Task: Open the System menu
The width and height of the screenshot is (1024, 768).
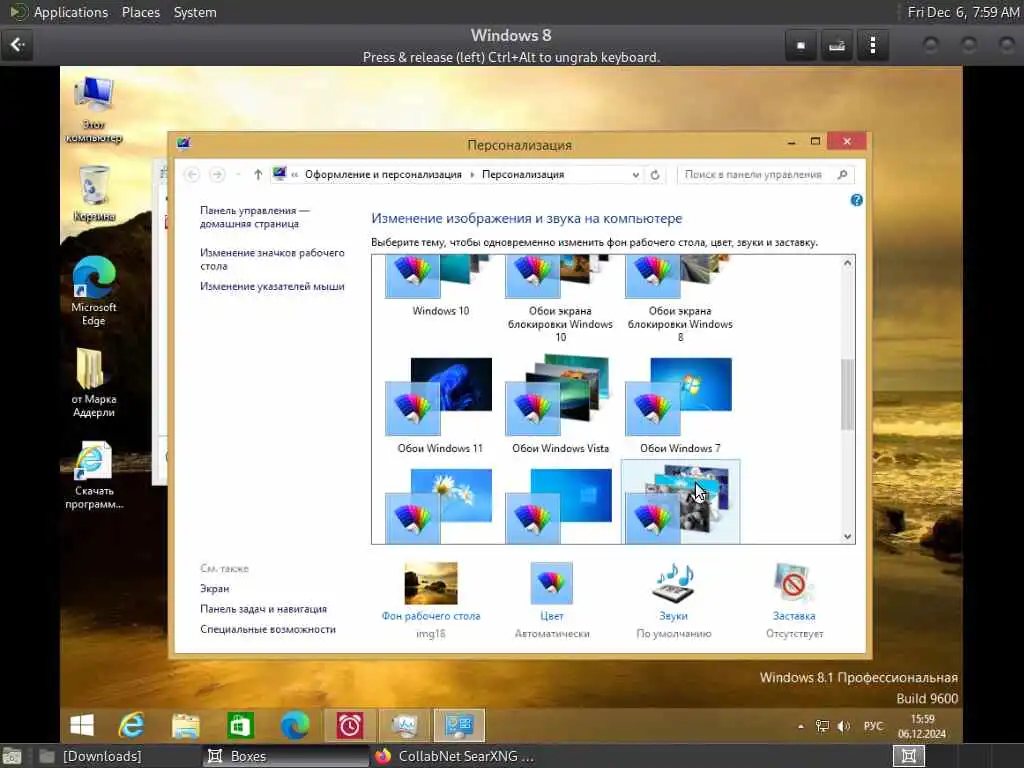Action: tap(195, 12)
